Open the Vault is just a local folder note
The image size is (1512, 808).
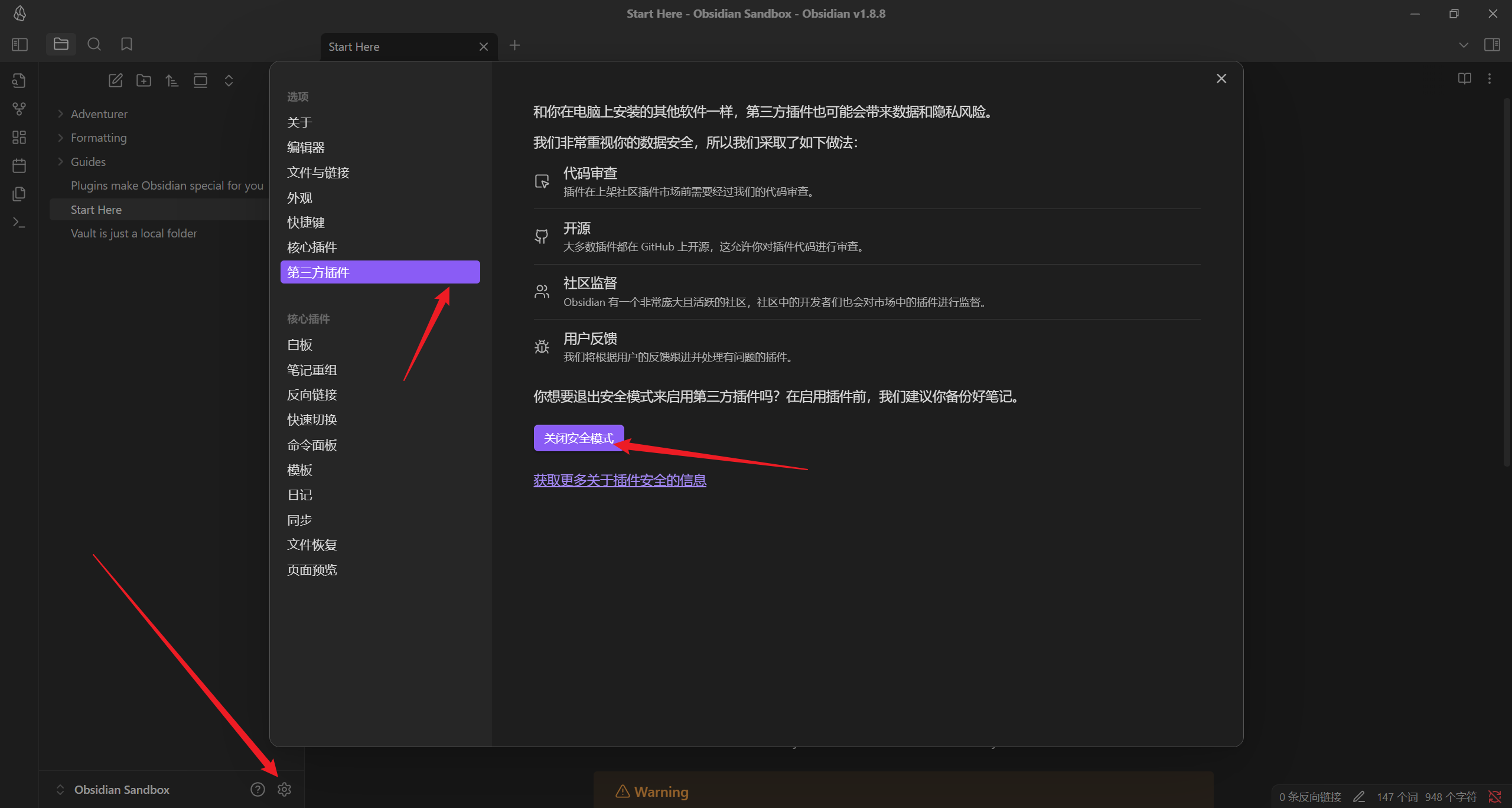pos(159,233)
